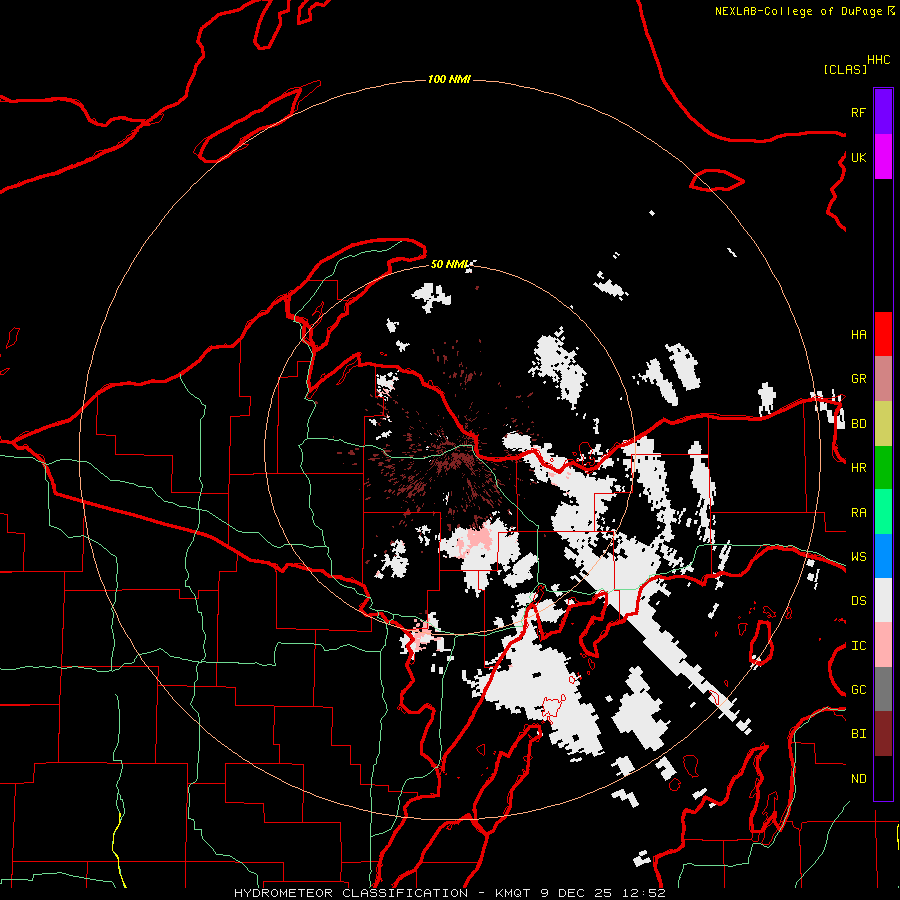This screenshot has width=900, height=900.
Task: Click the IC pink legend swatch
Action: (883, 645)
